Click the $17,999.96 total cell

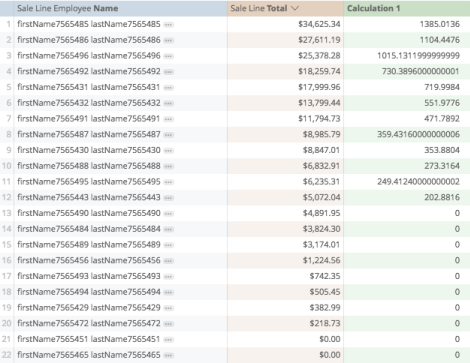coord(285,87)
